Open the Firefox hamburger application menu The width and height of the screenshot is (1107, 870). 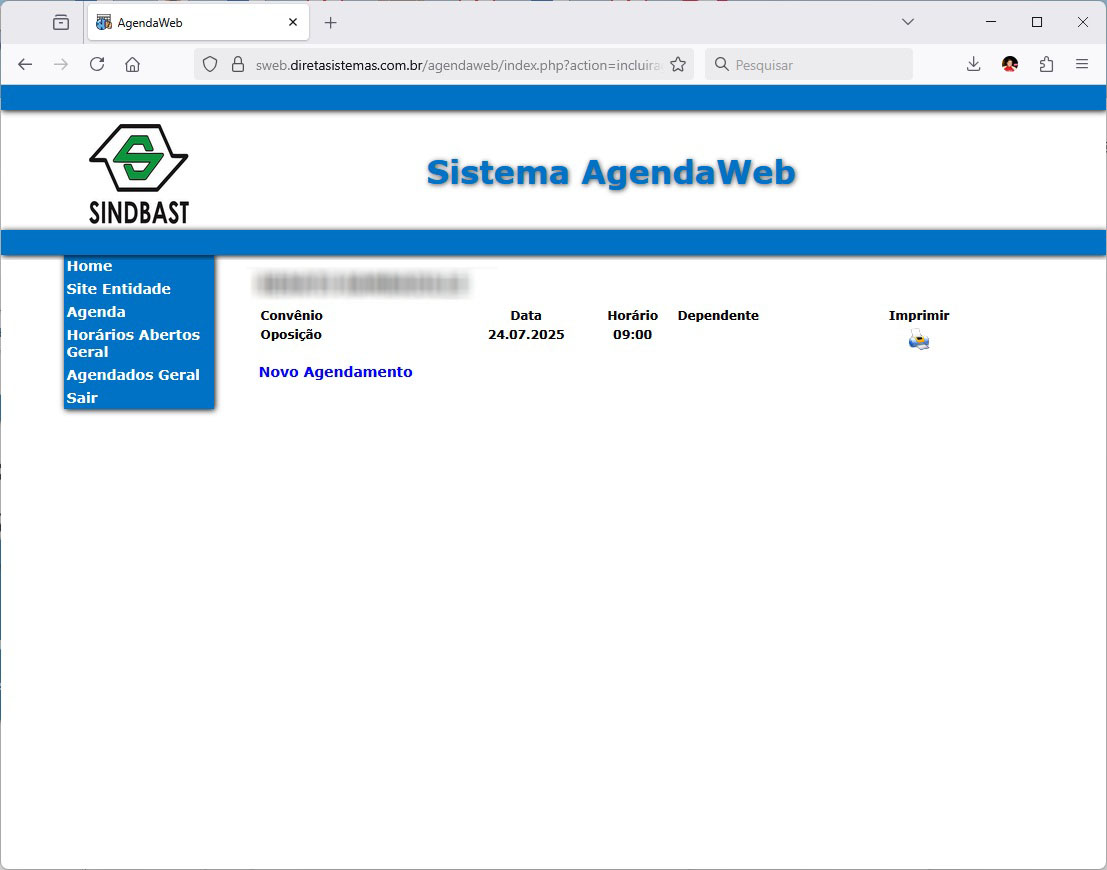1082,64
